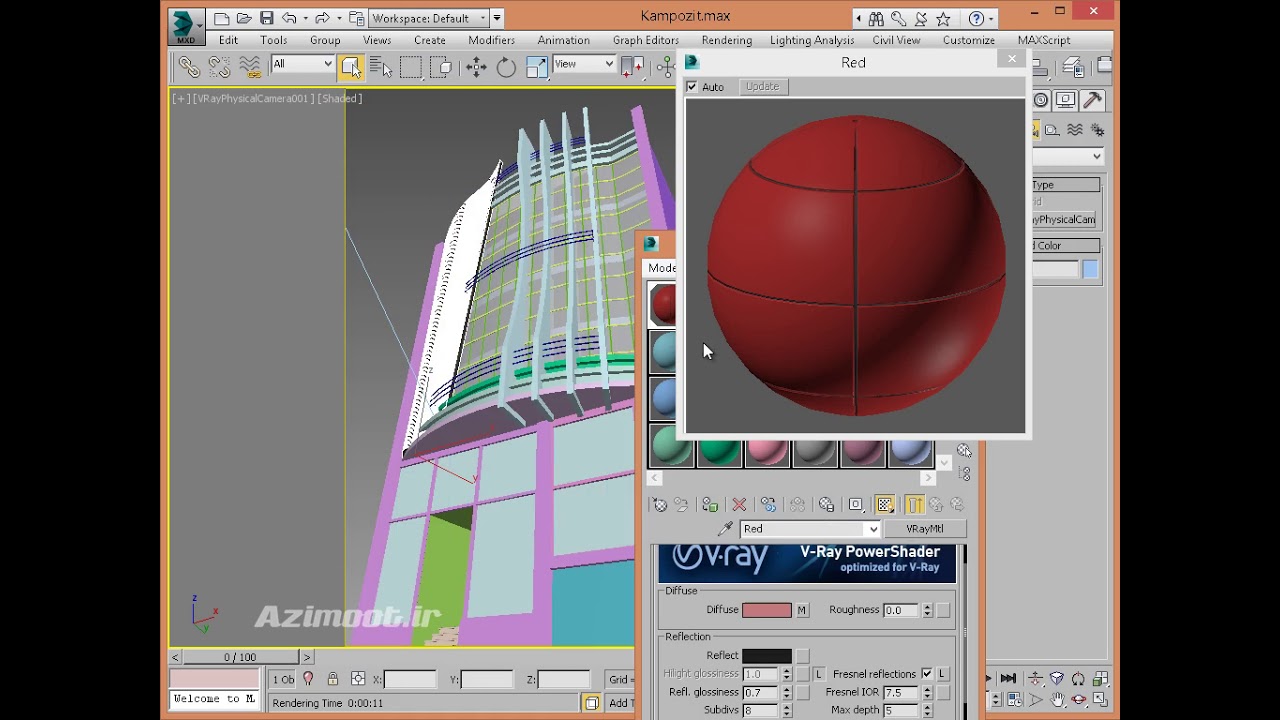Toggle selection lock padlock icon

coord(333,679)
